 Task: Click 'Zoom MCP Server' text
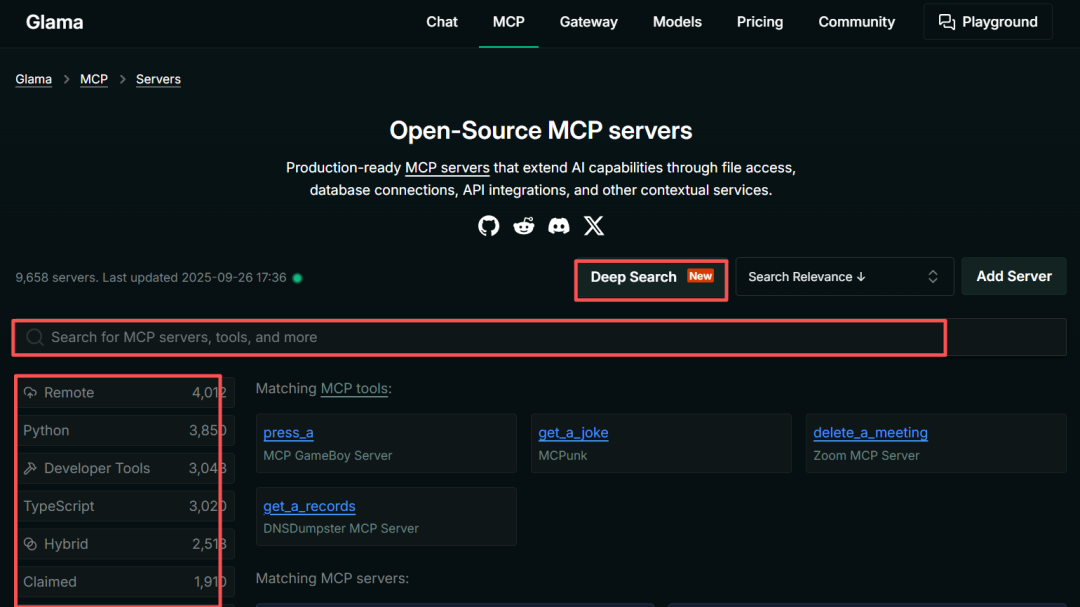(x=866, y=455)
